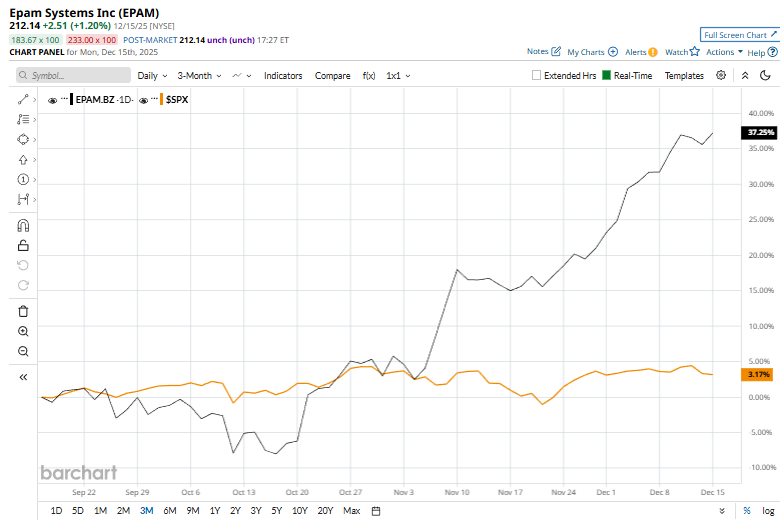
Task: Select the trend line drawing tool
Action: pos(23,100)
